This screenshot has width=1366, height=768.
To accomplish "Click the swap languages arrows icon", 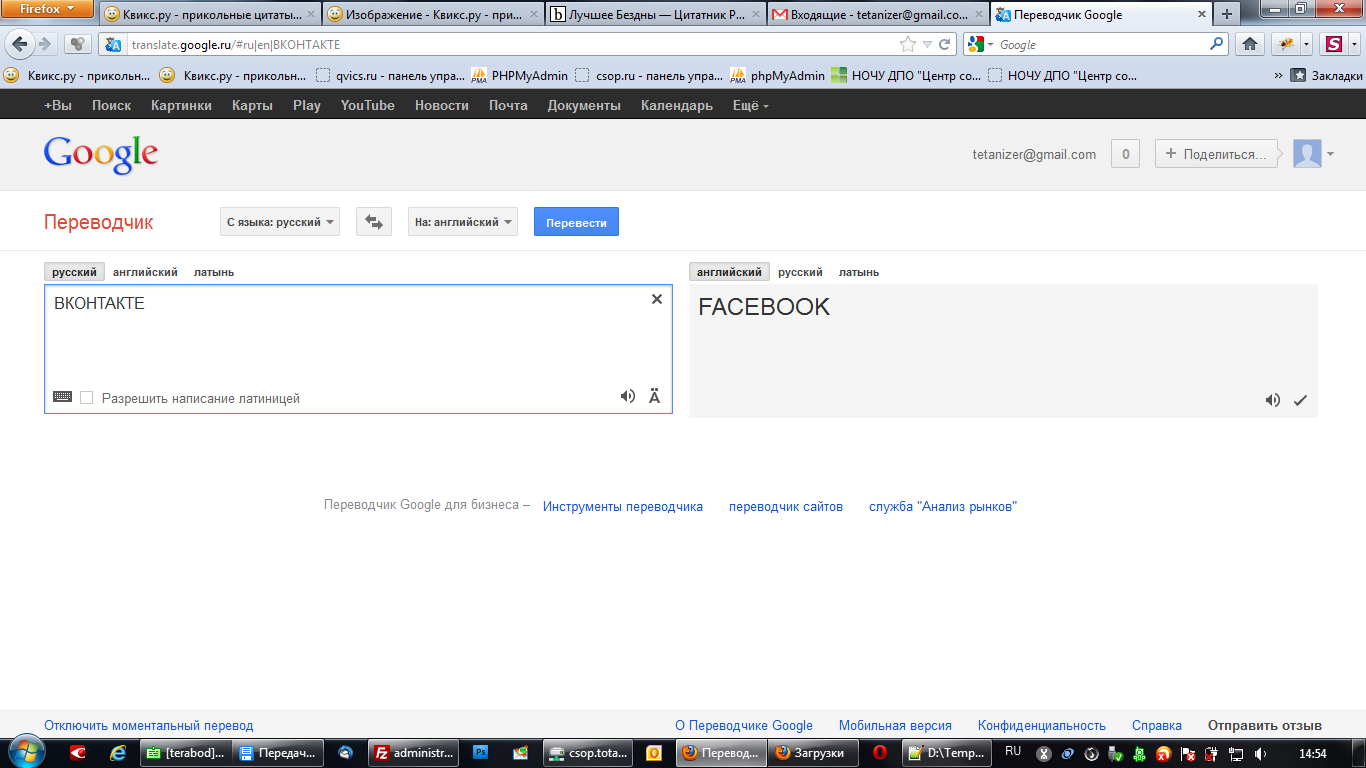I will tap(374, 222).
